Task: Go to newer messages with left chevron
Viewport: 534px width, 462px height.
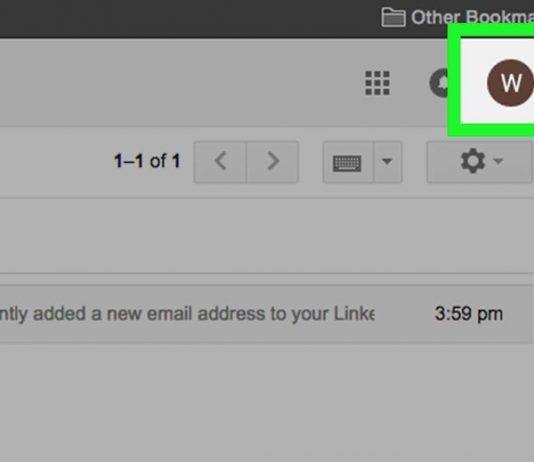Action: (x=220, y=162)
